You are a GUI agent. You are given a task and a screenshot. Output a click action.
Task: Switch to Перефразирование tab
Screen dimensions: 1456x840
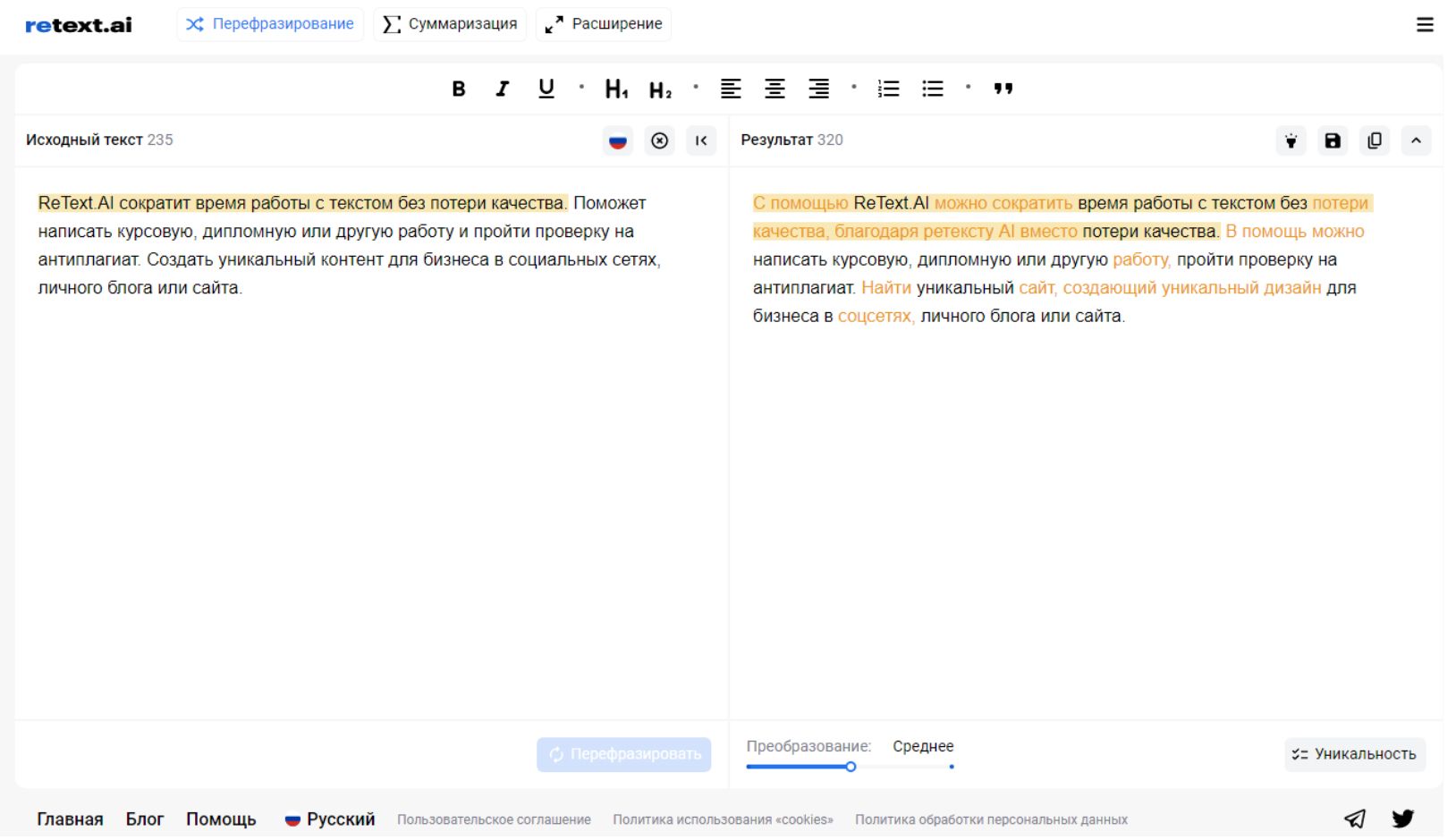pos(270,24)
